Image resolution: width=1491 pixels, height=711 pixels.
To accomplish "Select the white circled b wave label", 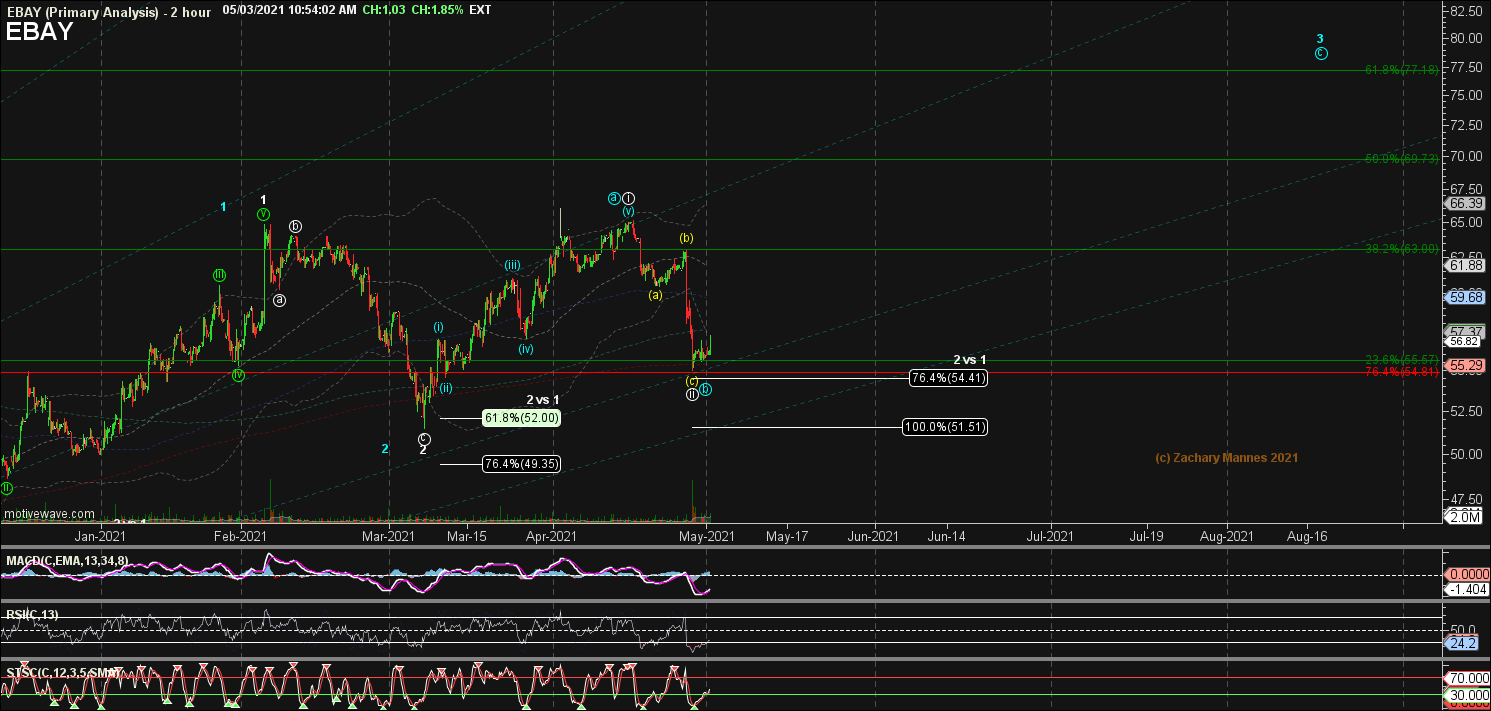I will (295, 226).
